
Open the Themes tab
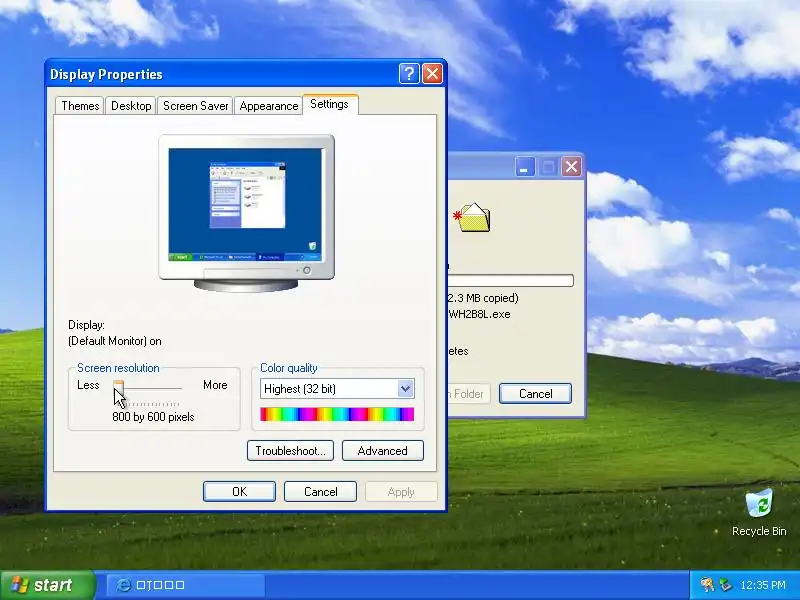(x=80, y=106)
